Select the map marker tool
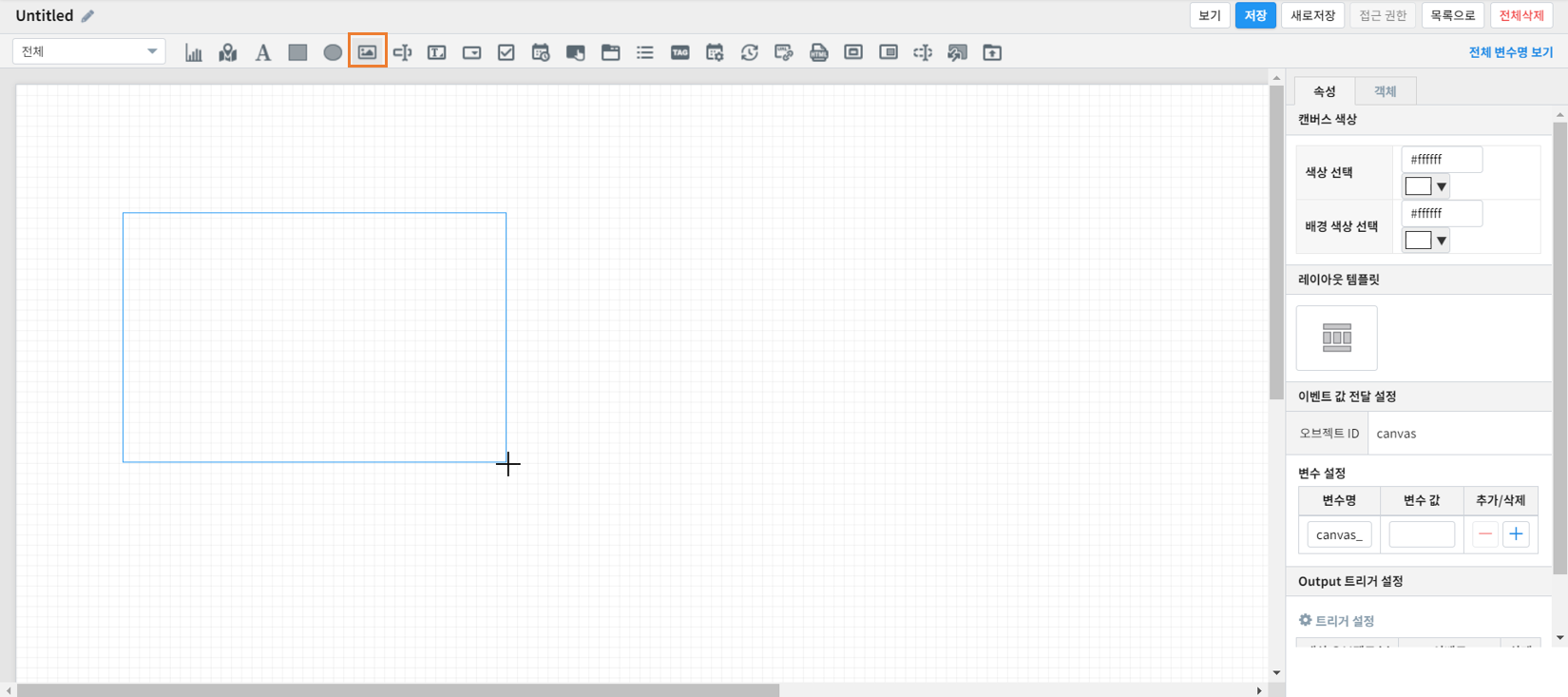The image size is (1568, 697). tap(228, 52)
